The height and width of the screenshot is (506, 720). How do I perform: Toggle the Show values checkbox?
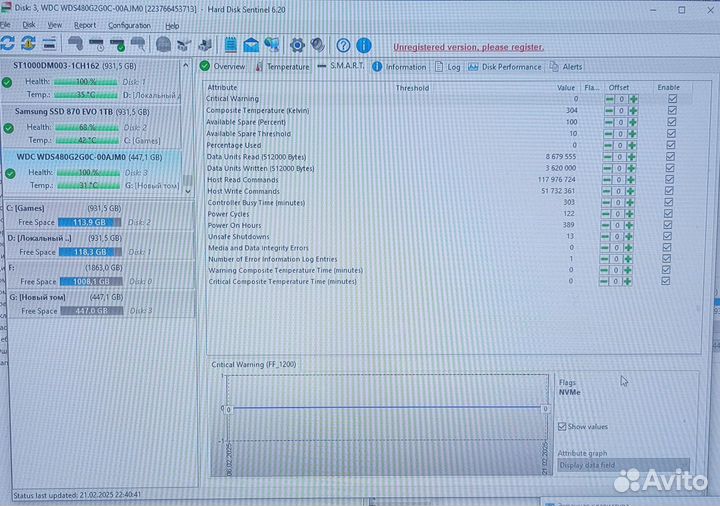tap(562, 427)
